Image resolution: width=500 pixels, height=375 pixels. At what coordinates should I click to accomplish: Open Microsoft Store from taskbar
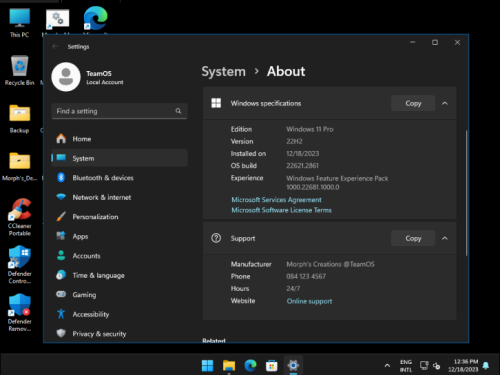[x=272, y=366]
